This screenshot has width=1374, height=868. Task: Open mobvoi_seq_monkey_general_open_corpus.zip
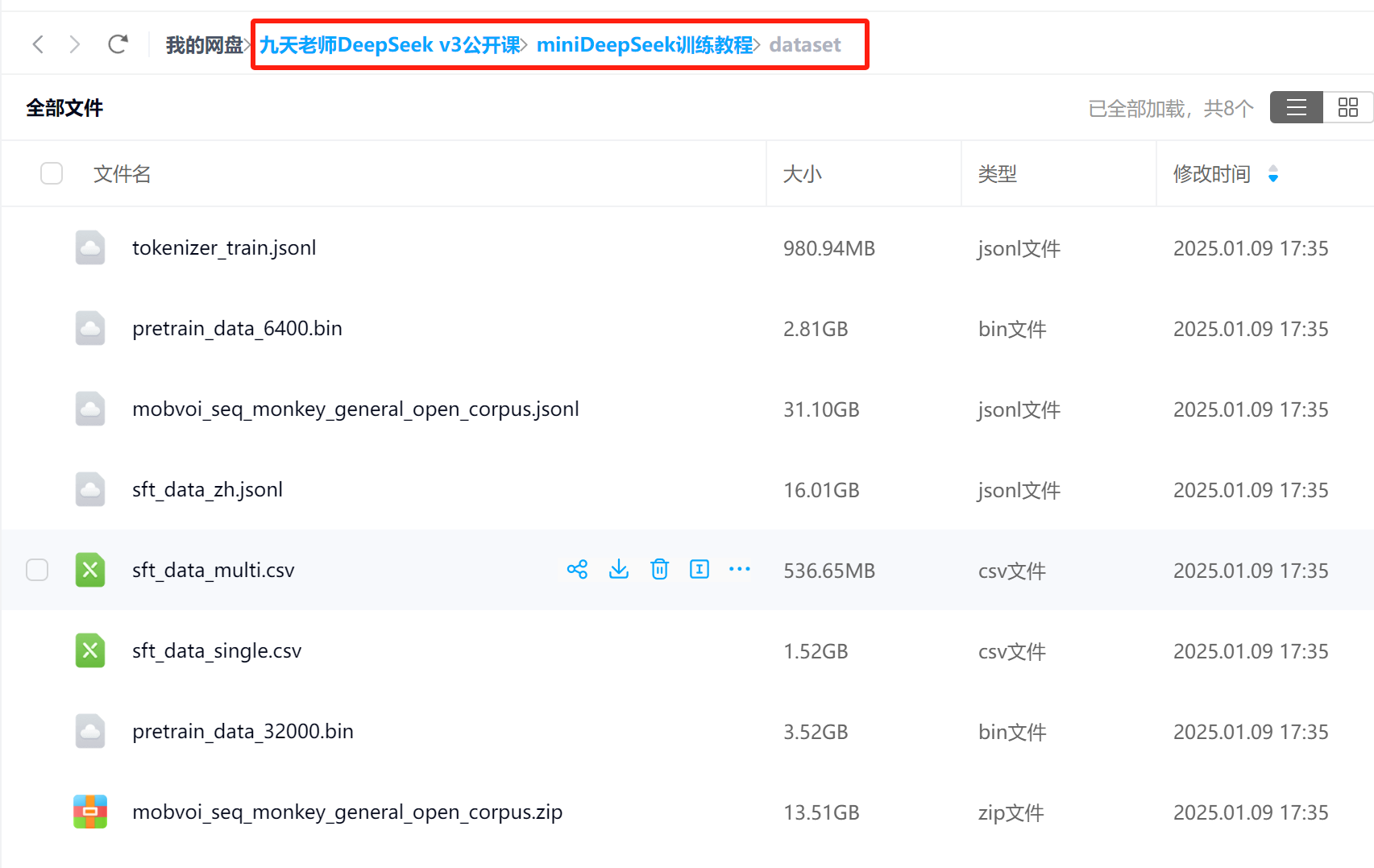pyautogui.click(x=347, y=812)
